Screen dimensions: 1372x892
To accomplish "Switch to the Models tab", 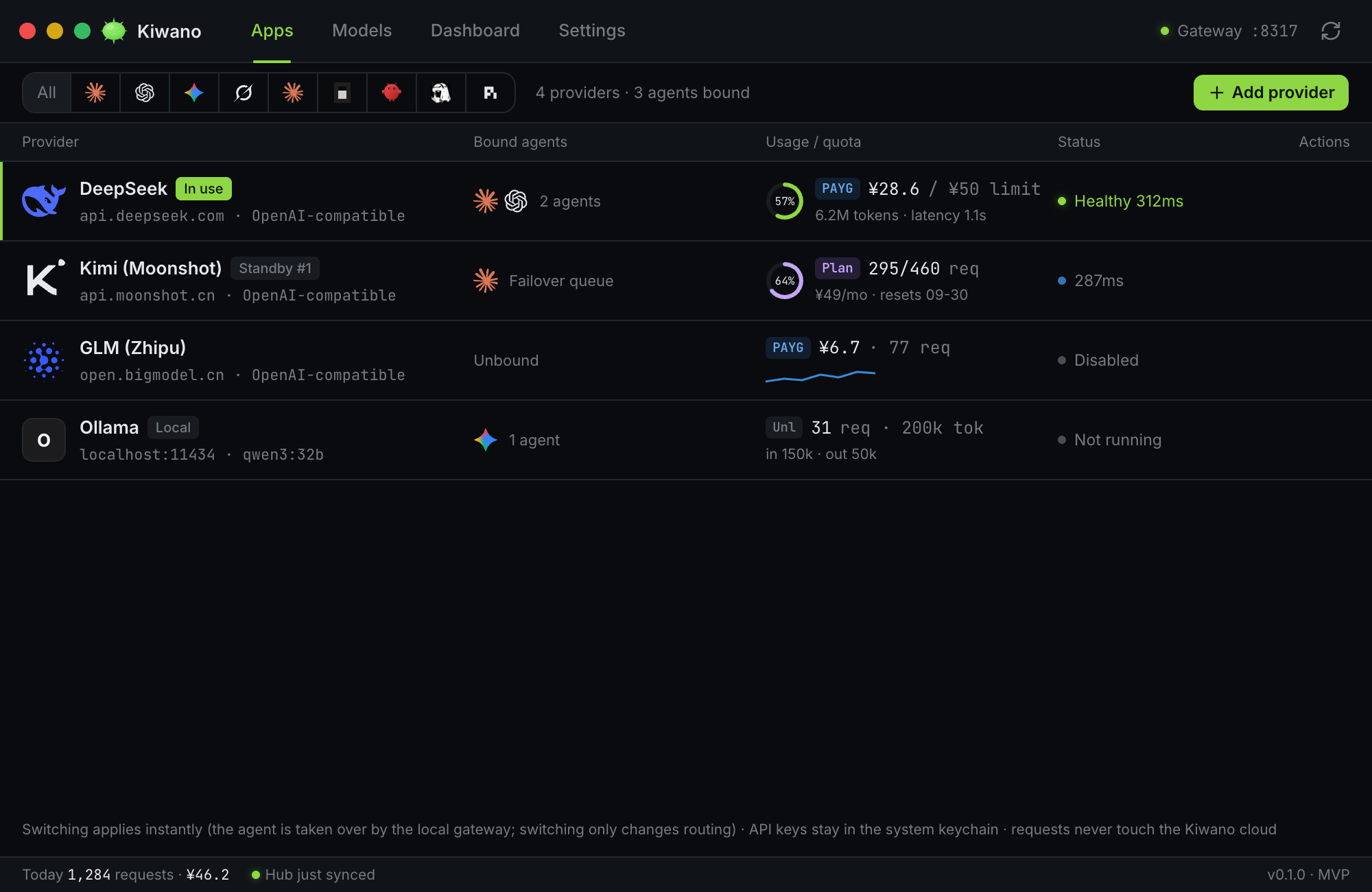I will (x=362, y=31).
